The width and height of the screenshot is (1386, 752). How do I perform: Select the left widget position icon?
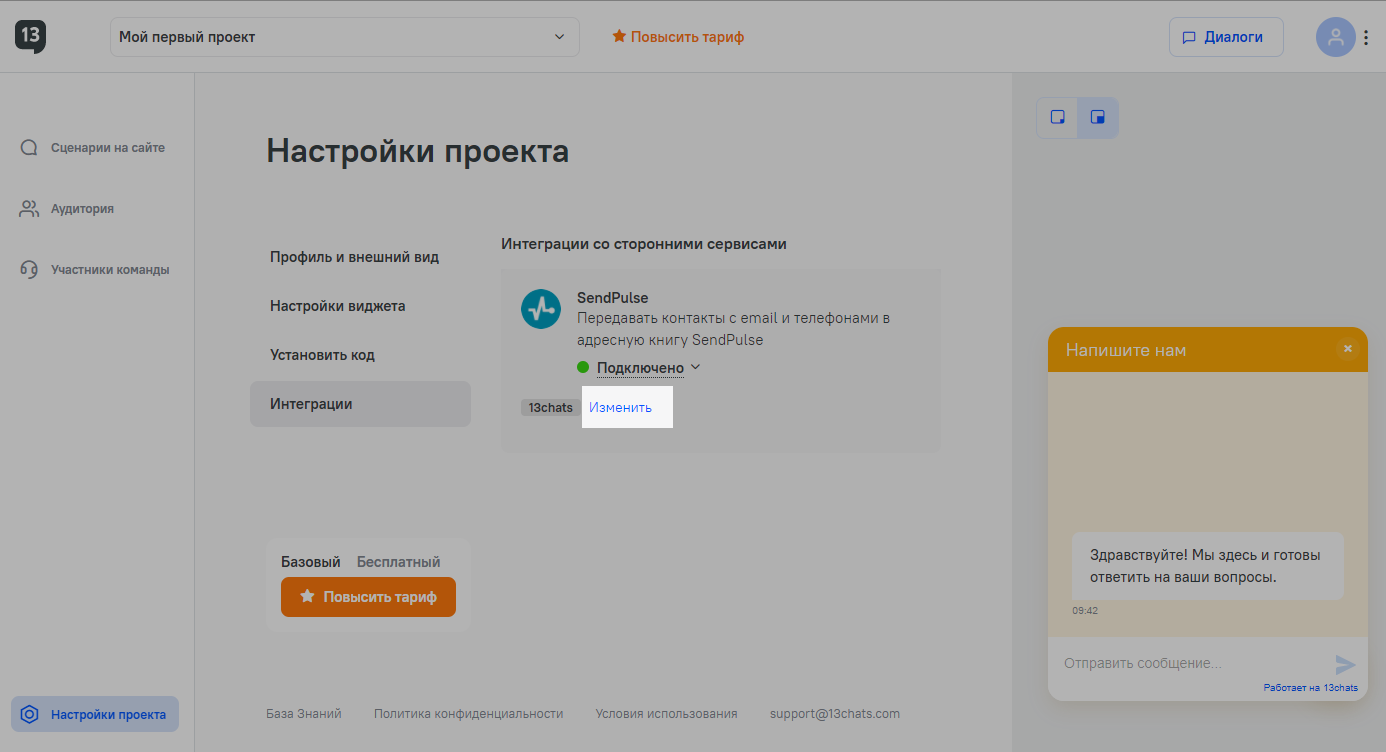(x=1057, y=118)
